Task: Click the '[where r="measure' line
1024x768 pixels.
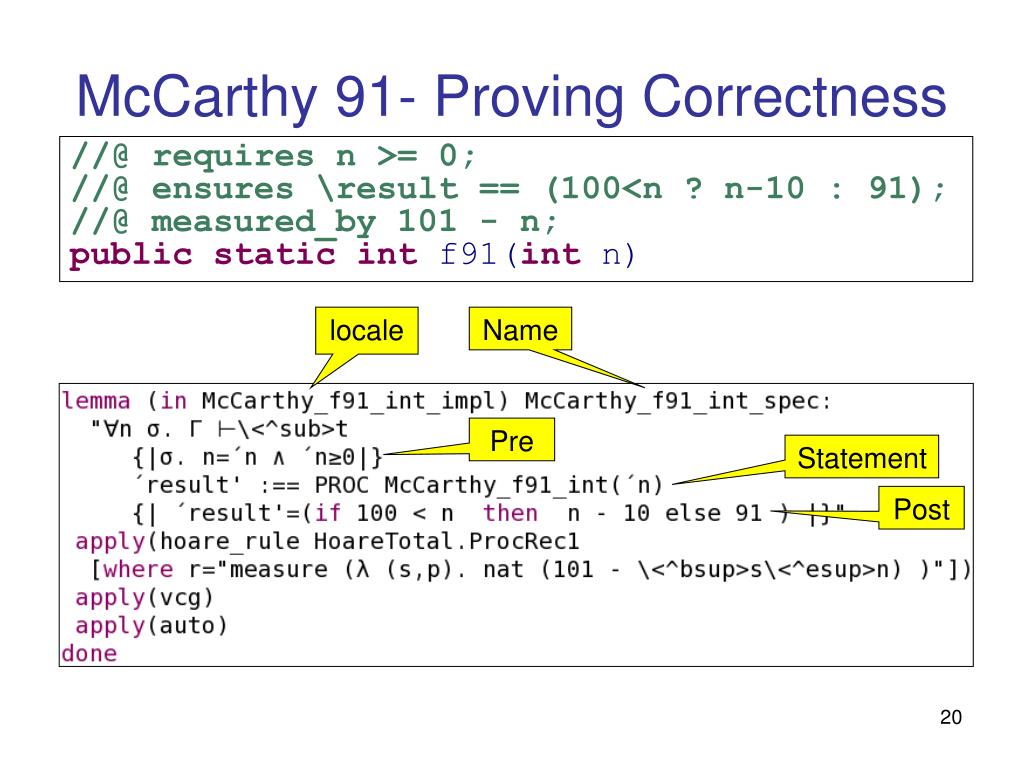Action: 530,569
